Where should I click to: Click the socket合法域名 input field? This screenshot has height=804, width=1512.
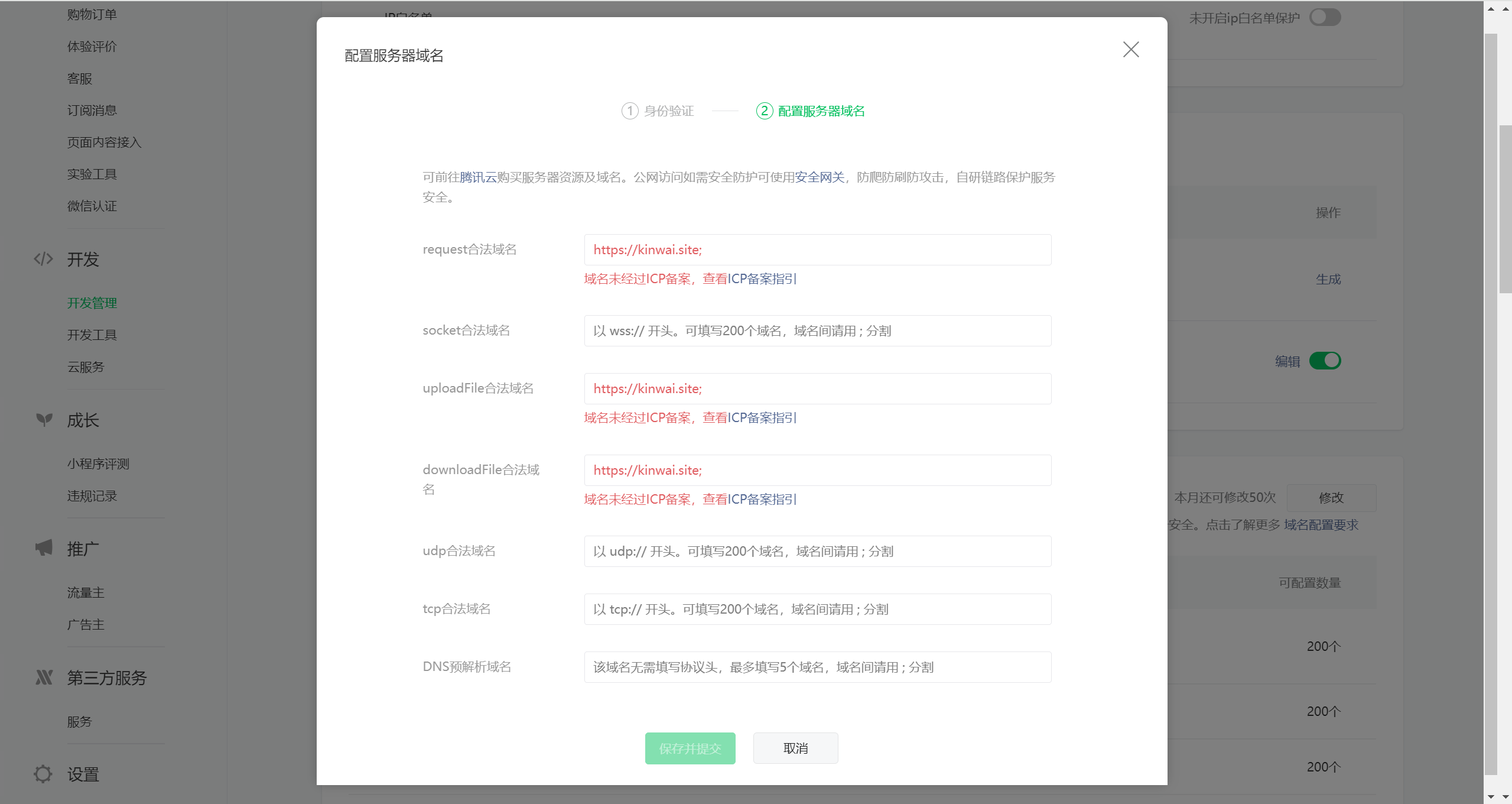(817, 330)
